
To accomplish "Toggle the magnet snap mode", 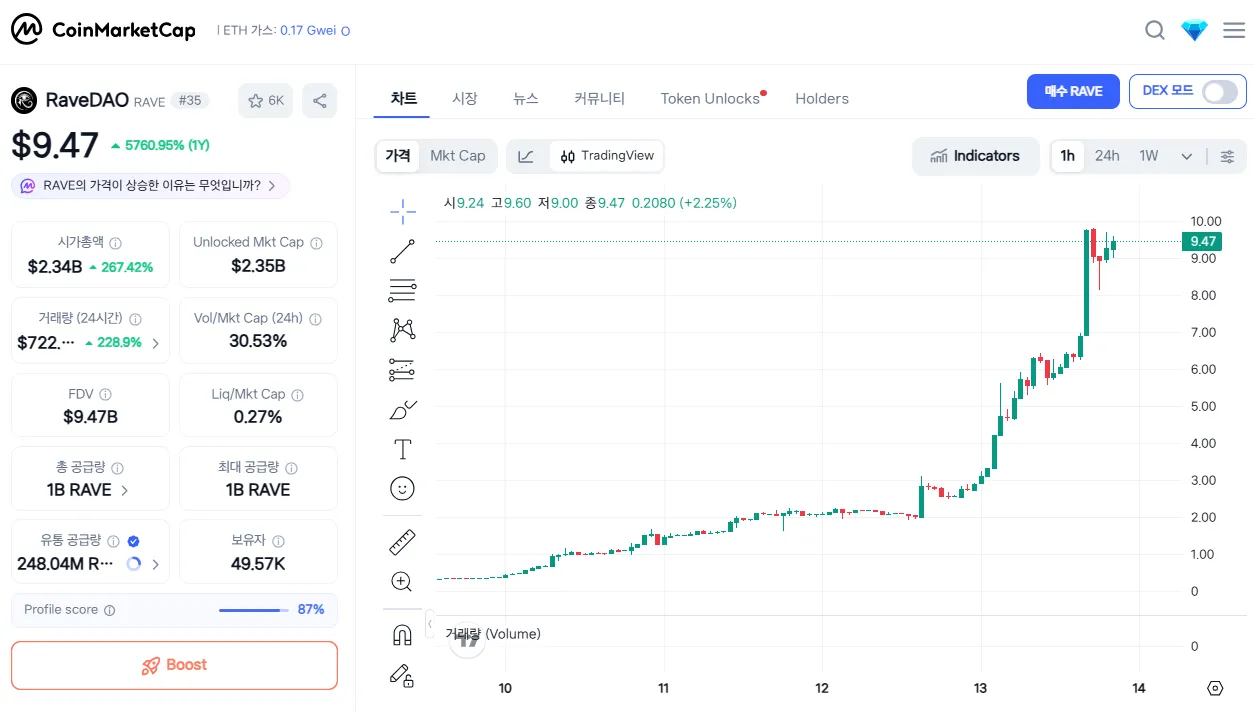I will [x=402, y=635].
